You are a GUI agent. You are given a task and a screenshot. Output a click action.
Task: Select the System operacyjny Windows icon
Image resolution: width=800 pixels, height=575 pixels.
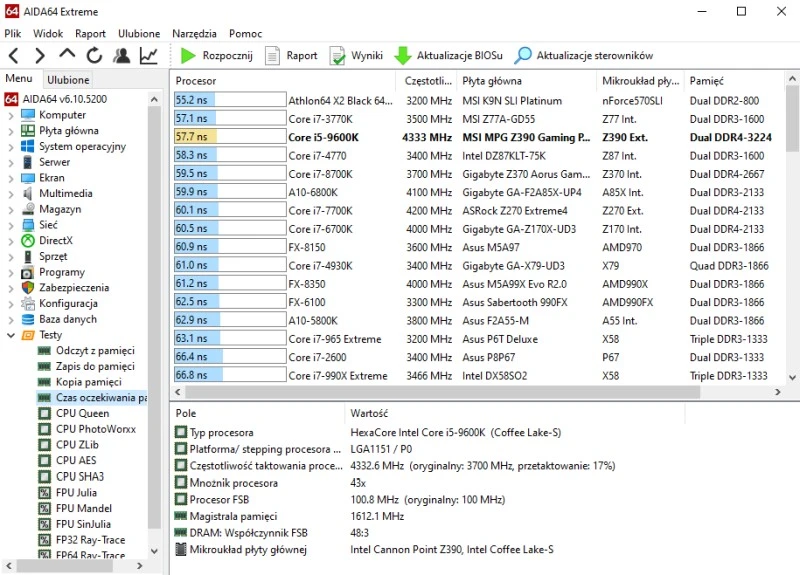(28, 146)
